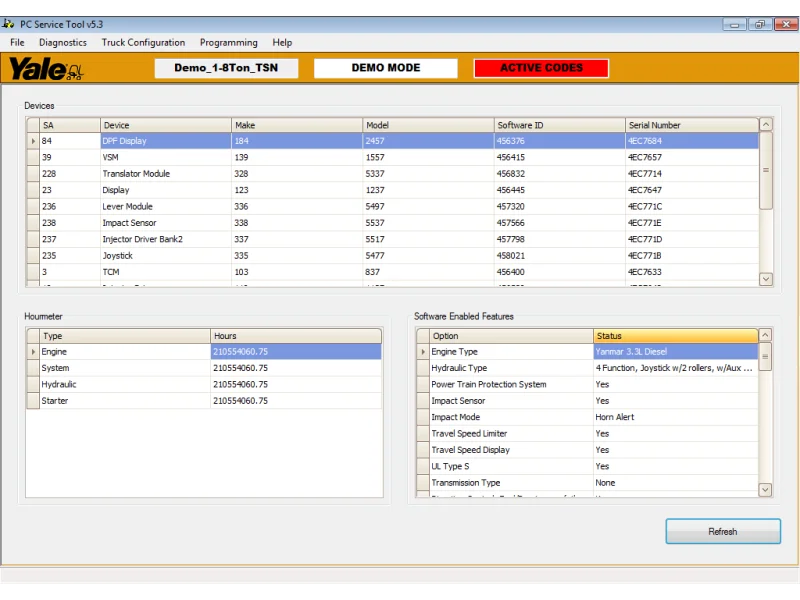Viewport: 800px width, 600px height.
Task: Close the PC Service Tool window
Action: tap(786, 24)
